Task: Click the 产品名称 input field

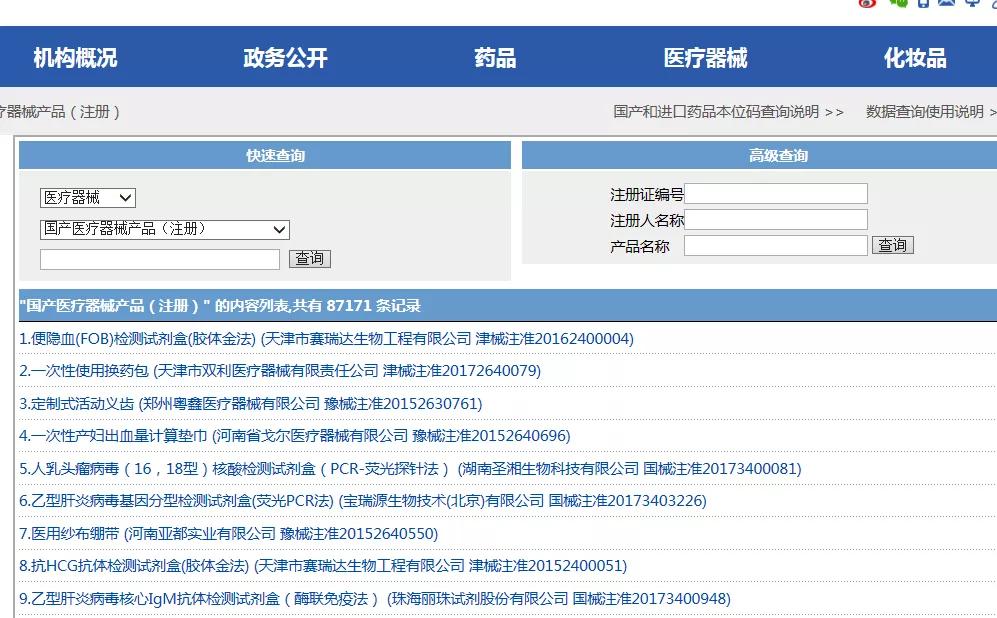Action: pos(775,244)
